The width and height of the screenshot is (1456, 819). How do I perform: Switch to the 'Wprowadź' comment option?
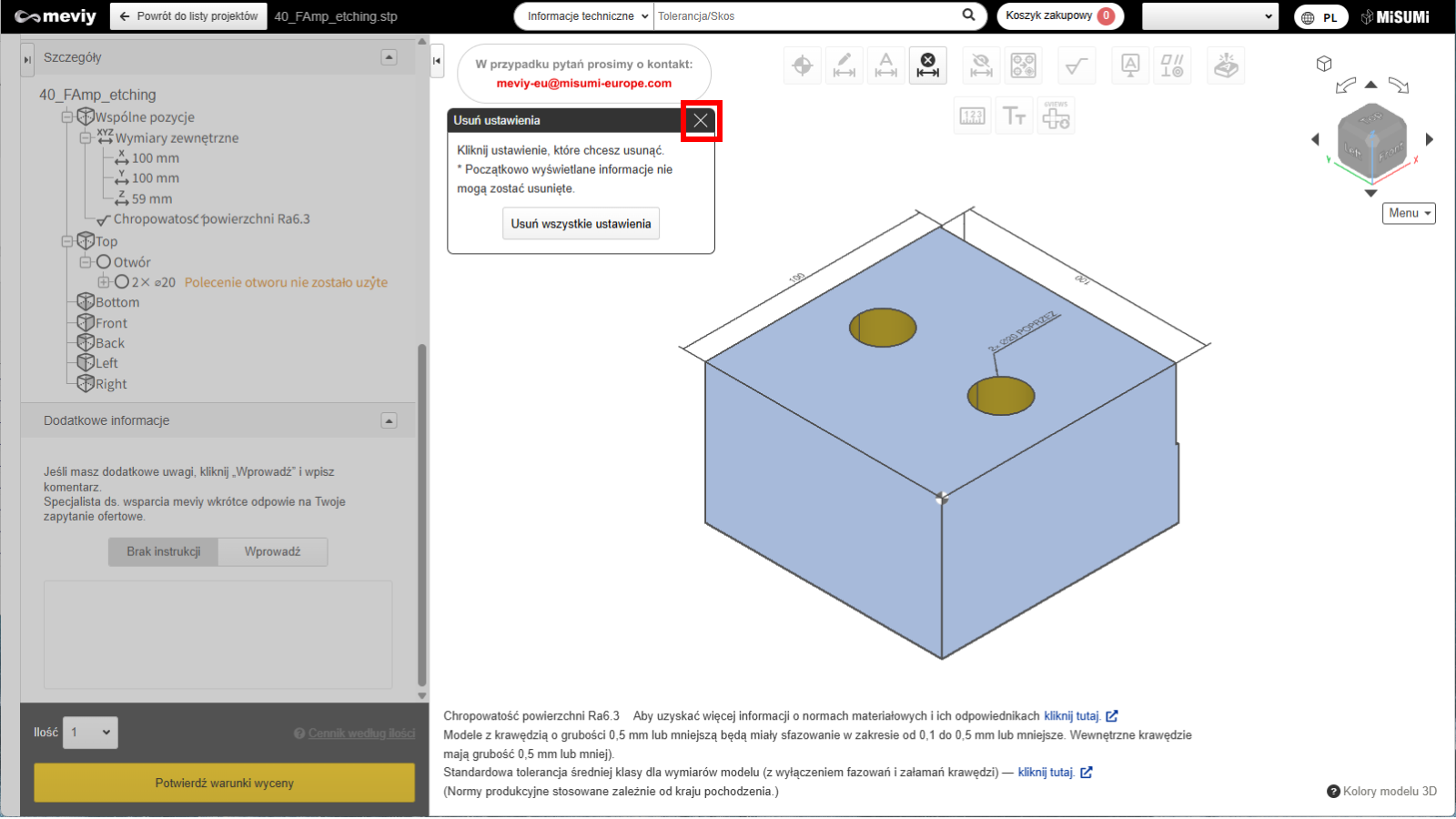coord(272,551)
